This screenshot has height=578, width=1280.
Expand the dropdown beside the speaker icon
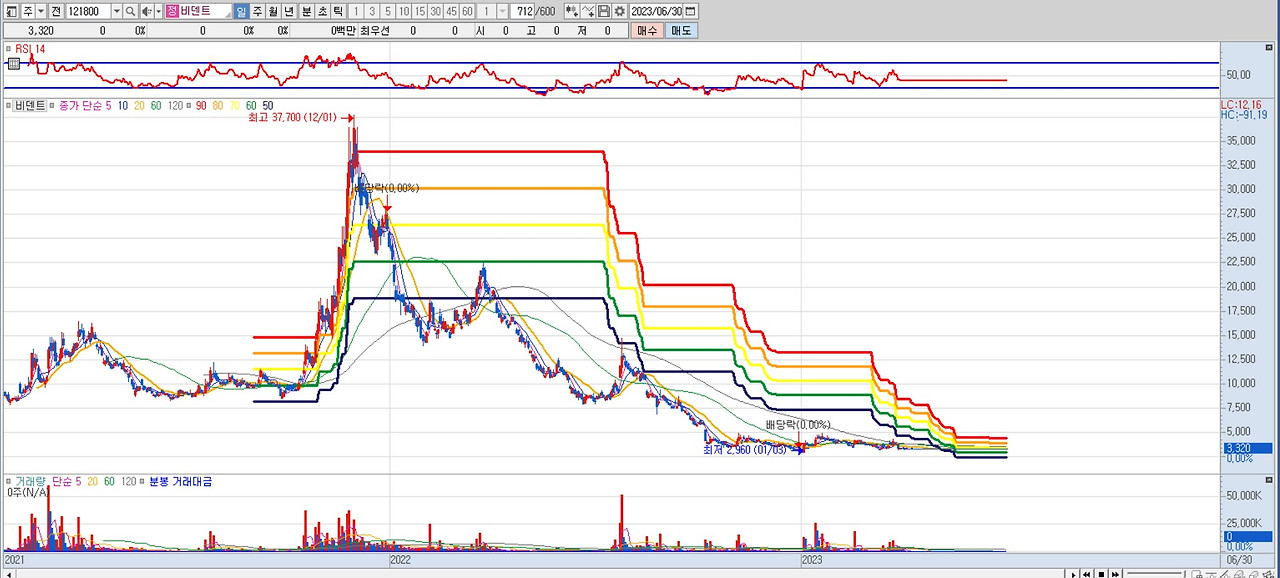click(159, 11)
